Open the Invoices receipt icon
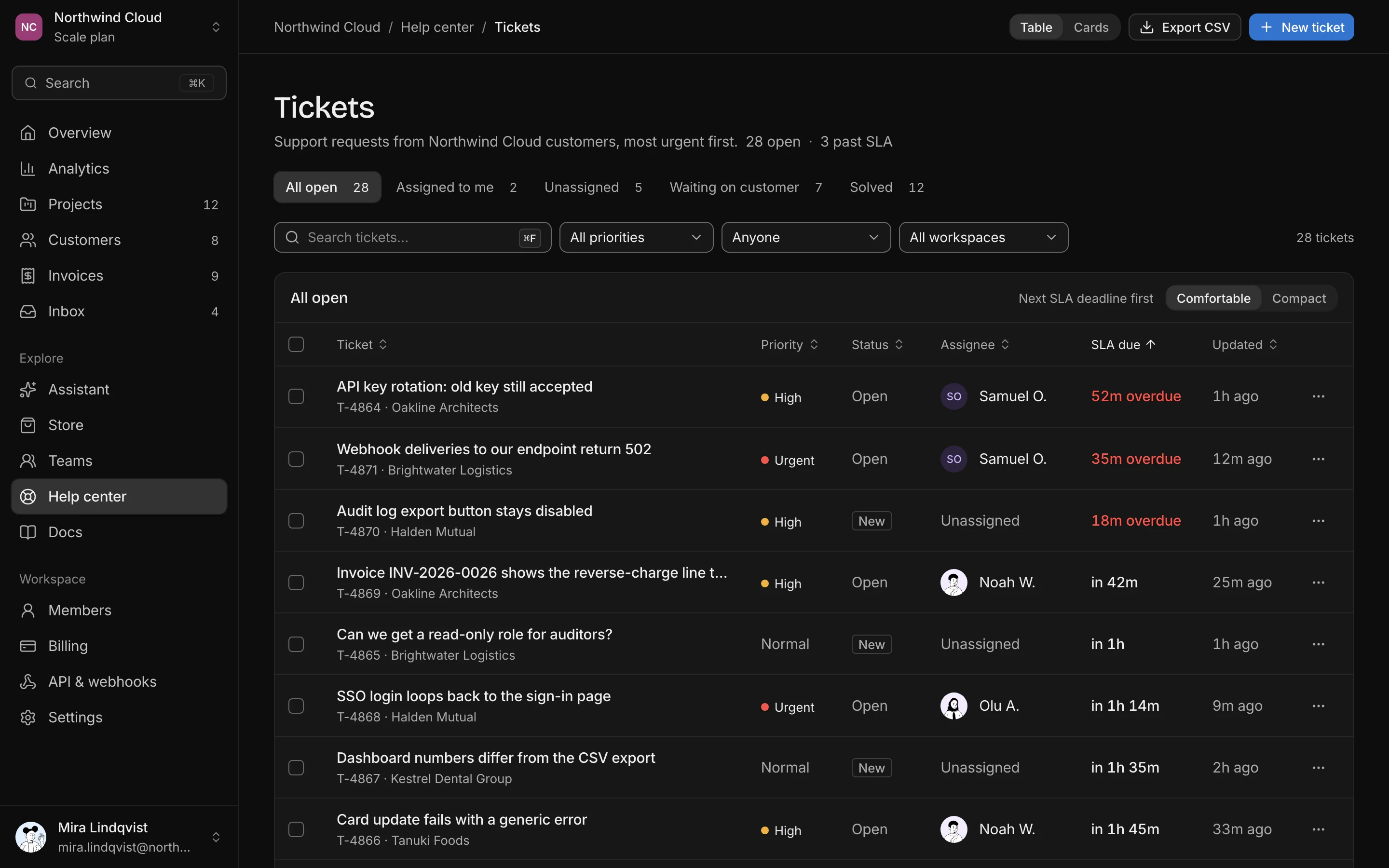This screenshot has width=1389, height=868. coord(27,275)
